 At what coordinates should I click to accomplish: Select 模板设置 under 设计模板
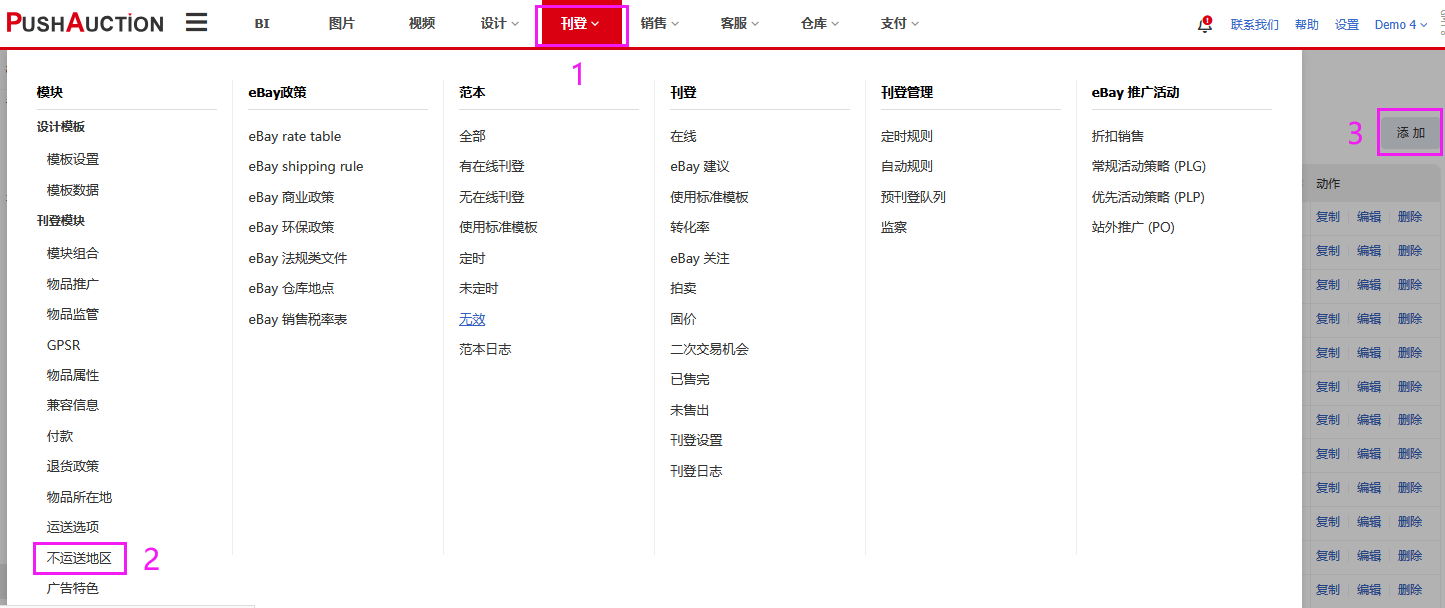[73, 160]
